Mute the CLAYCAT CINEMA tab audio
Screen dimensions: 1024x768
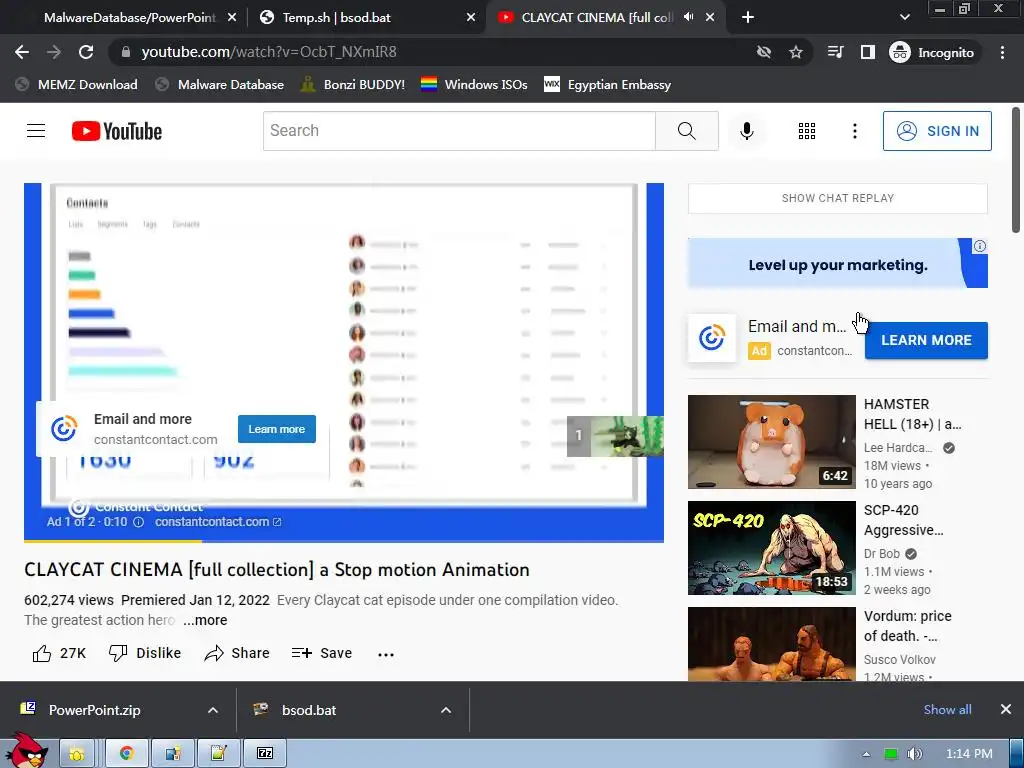688,17
